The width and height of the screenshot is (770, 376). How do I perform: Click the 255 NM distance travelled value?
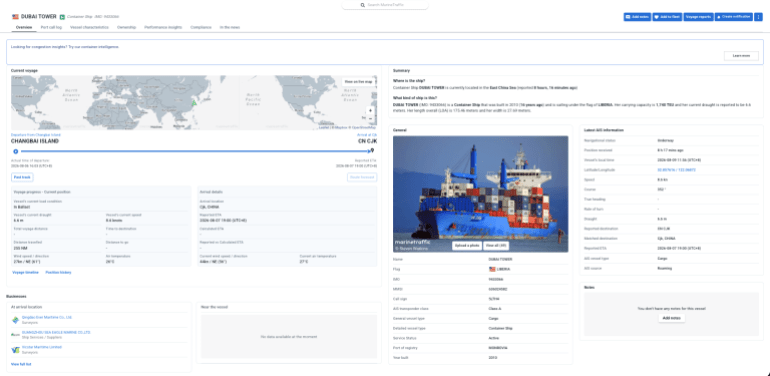pyautogui.click(x=21, y=248)
